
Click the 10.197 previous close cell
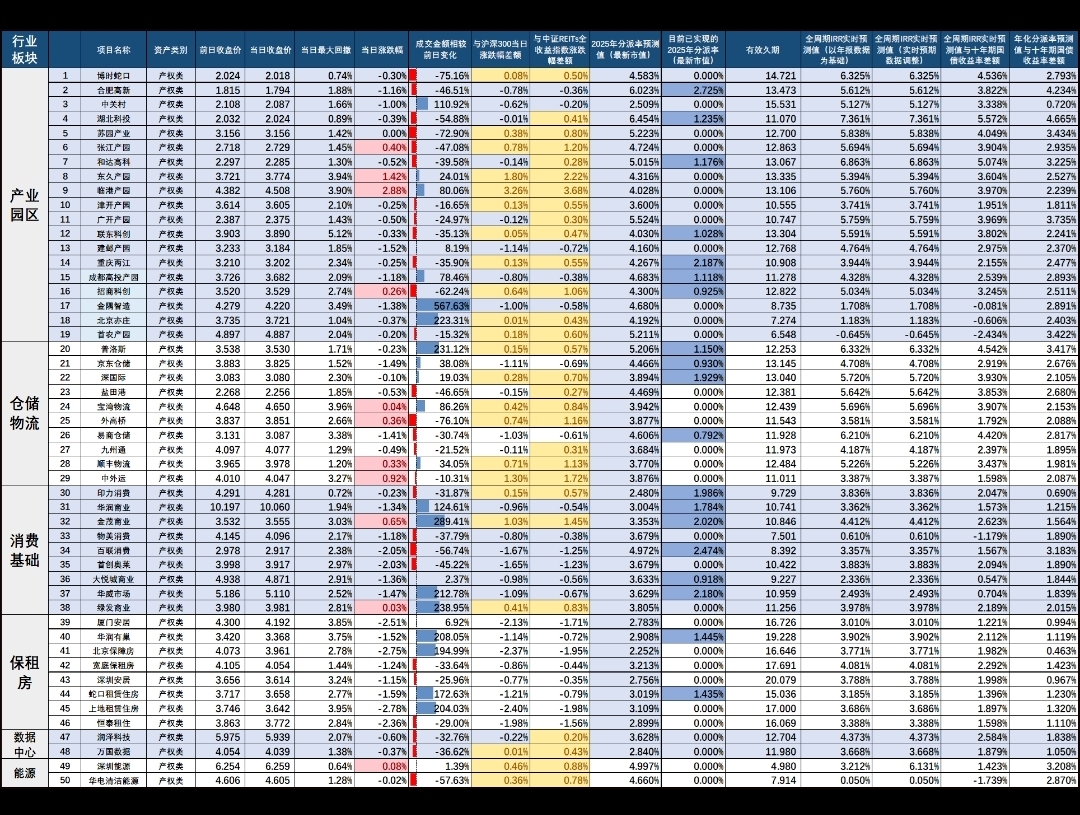[x=220, y=507]
